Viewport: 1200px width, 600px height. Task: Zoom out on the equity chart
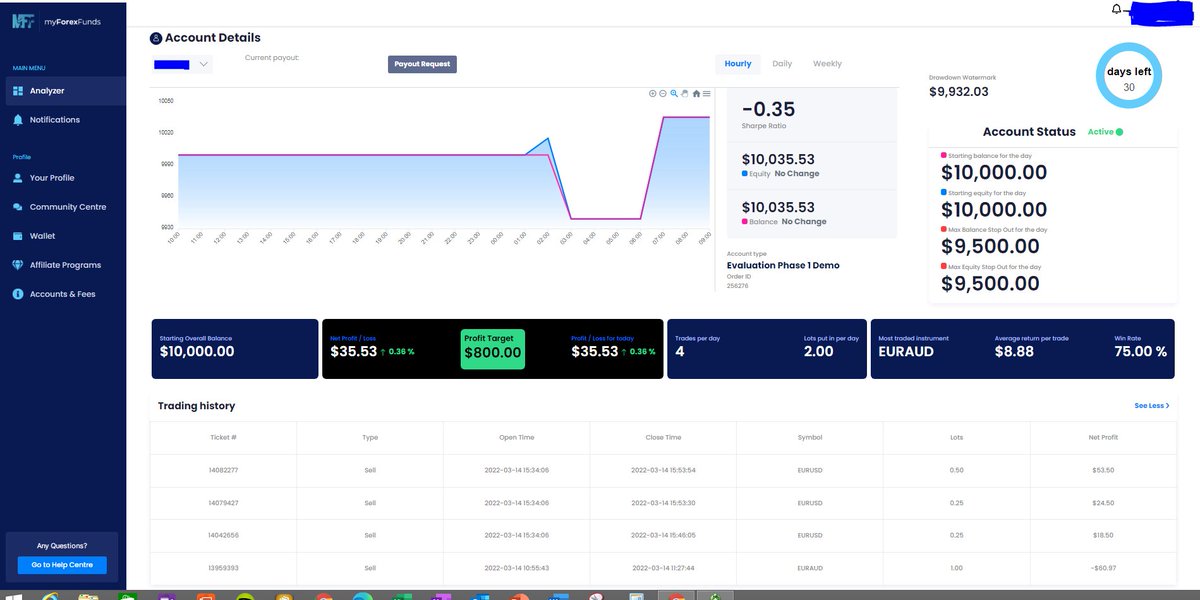point(663,93)
